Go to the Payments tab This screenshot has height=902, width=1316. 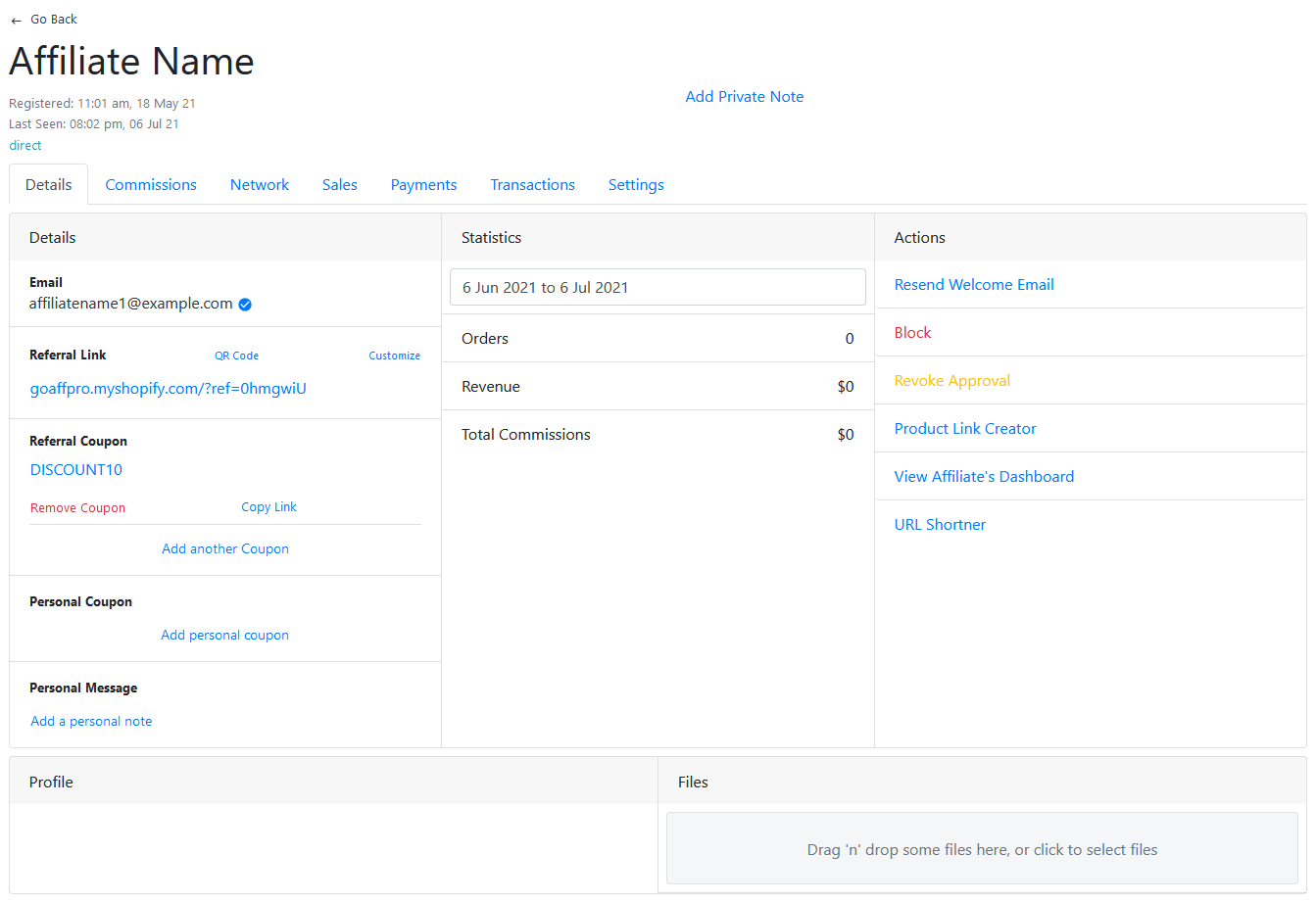[423, 185]
